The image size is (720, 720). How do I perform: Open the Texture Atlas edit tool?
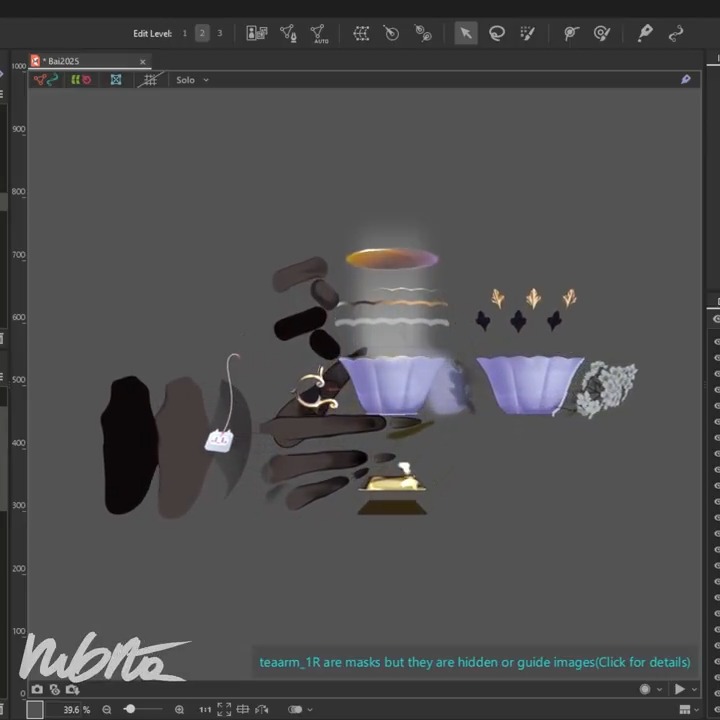257,33
